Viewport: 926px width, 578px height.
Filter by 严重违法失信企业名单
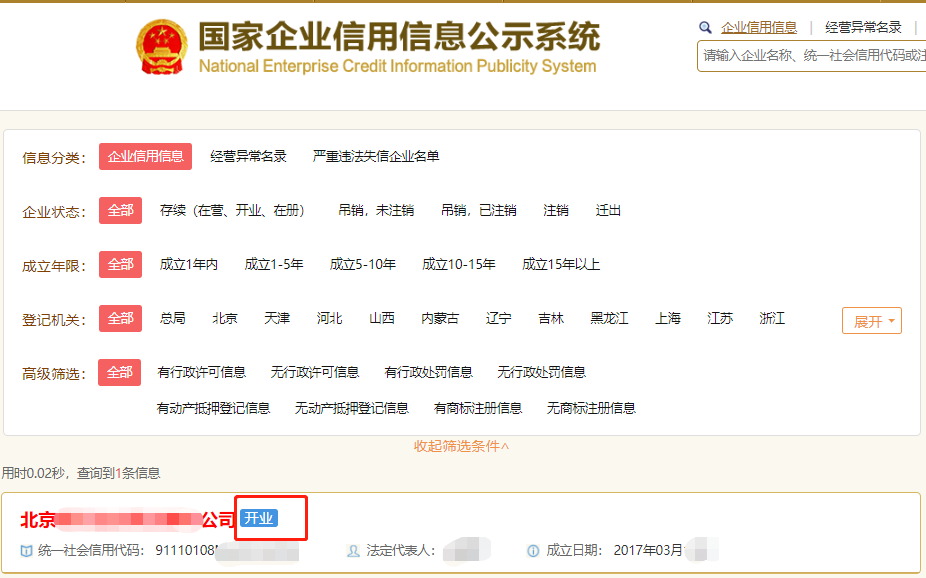376,157
